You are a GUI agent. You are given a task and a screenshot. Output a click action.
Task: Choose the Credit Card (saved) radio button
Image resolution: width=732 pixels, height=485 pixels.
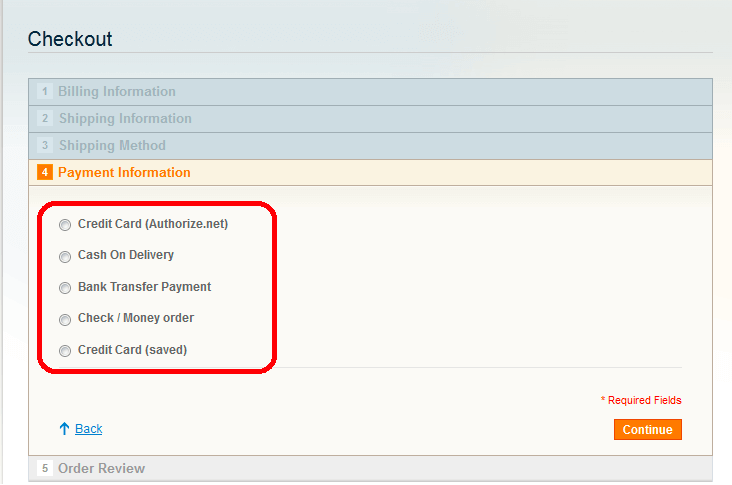click(66, 351)
